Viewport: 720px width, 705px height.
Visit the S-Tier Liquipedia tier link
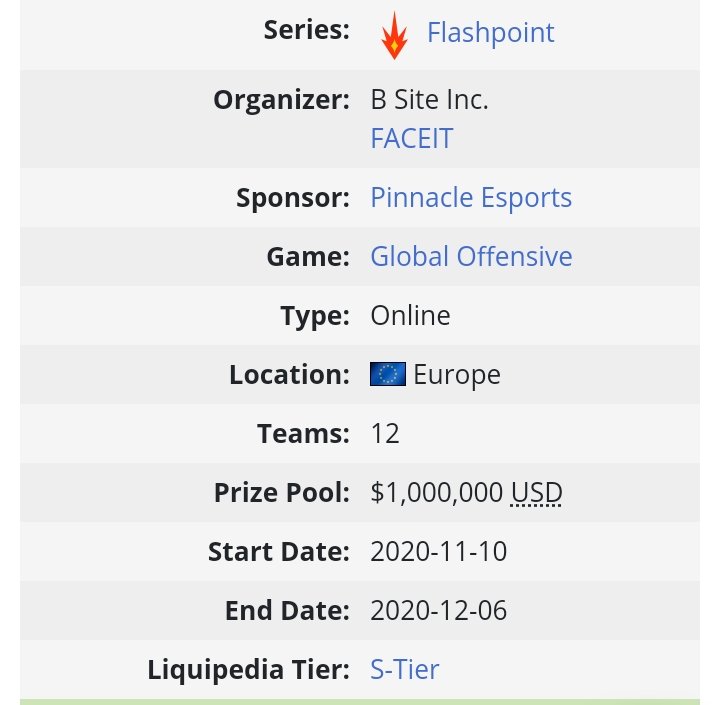click(404, 669)
